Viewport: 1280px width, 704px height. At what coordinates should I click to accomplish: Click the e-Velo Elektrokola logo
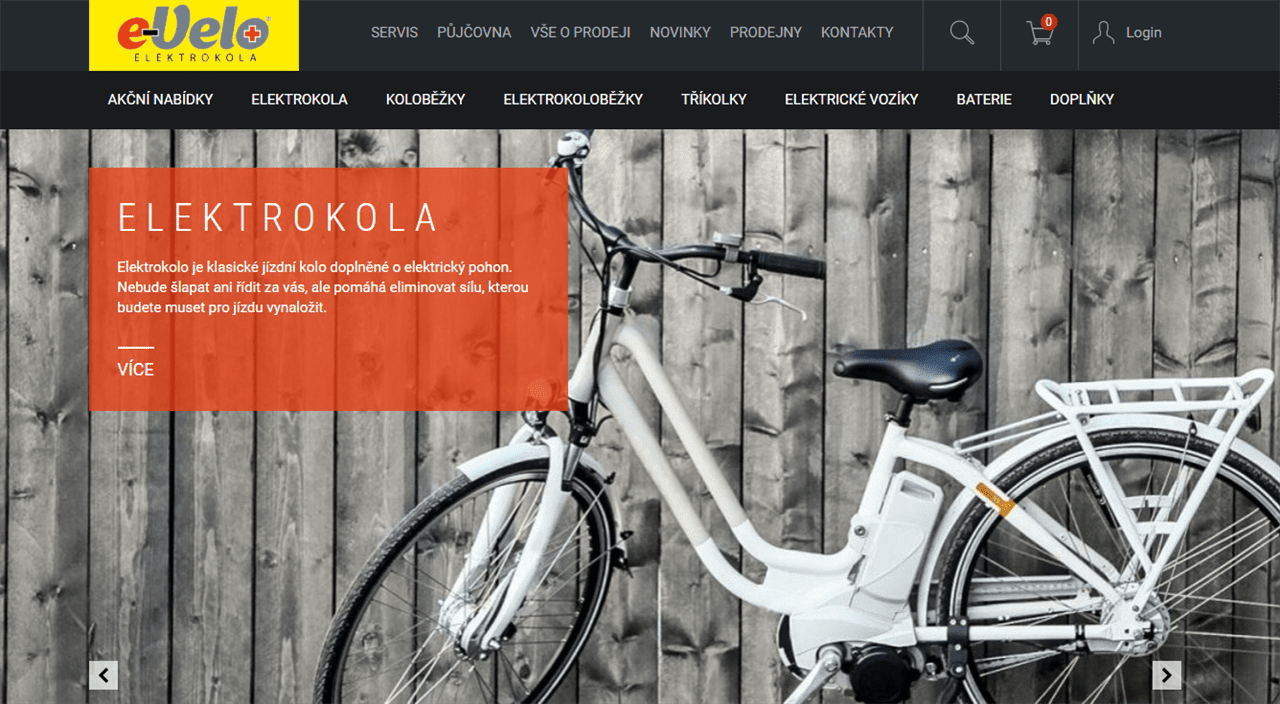pyautogui.click(x=194, y=35)
